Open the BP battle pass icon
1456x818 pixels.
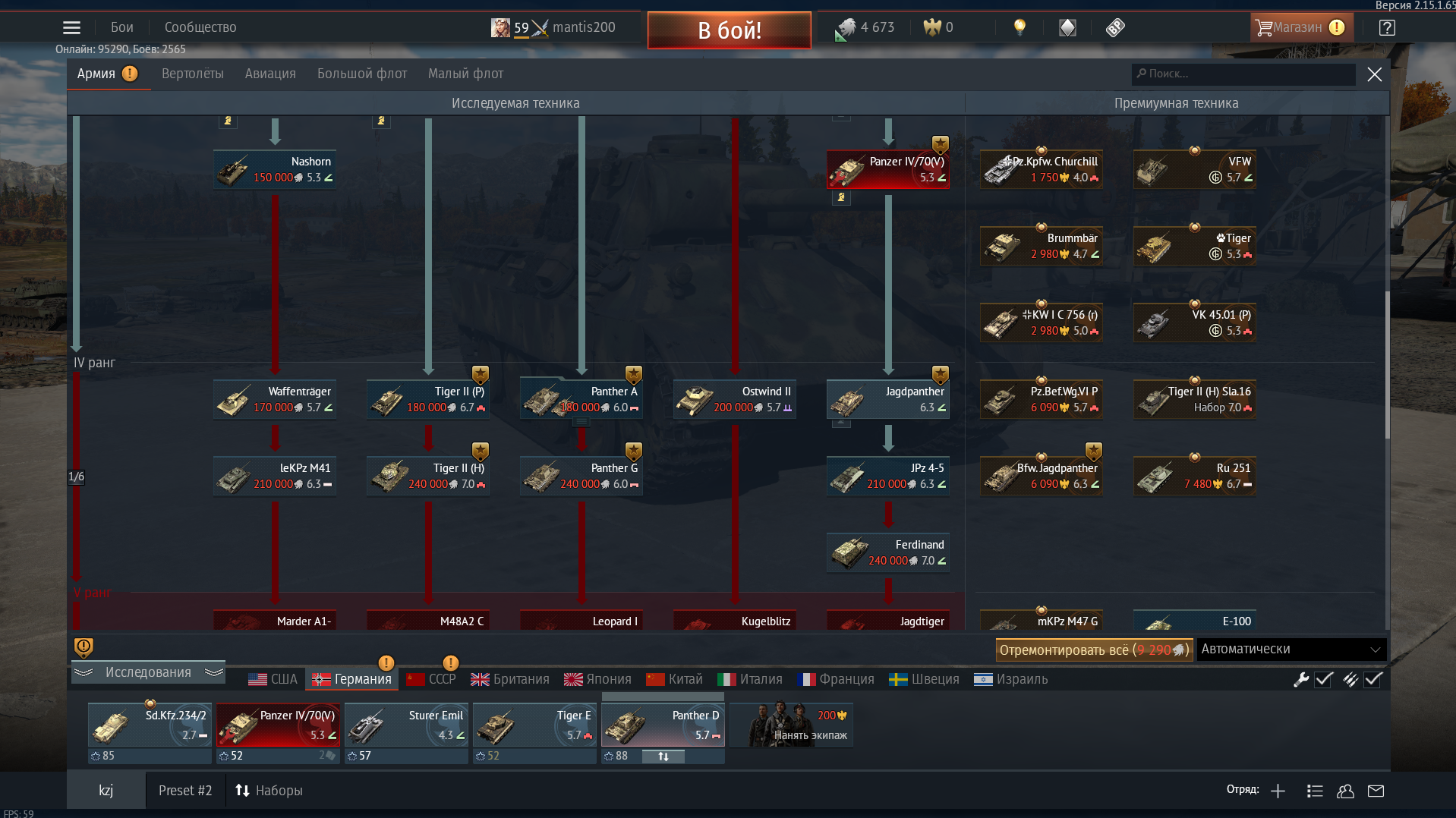click(x=1115, y=28)
